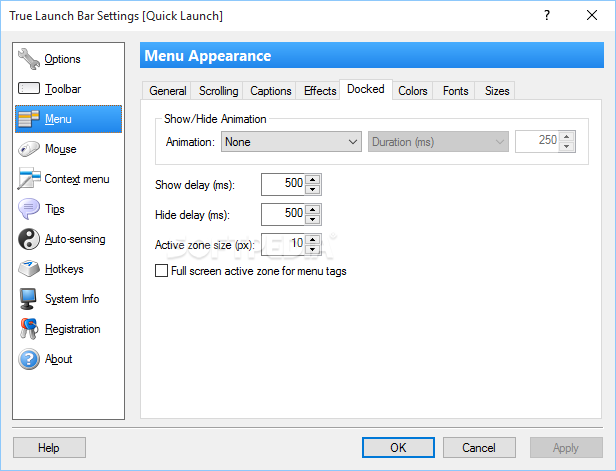This screenshot has width=616, height=471.
Task: Click the Active zone size field
Action: click(x=283, y=244)
